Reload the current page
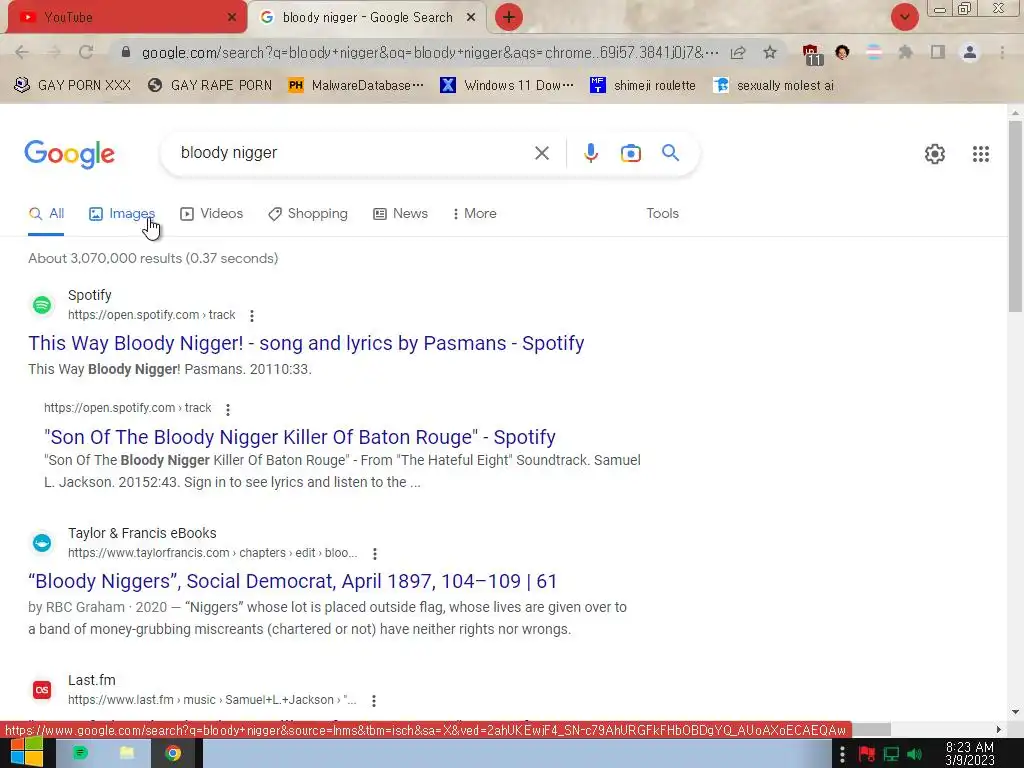 86,52
